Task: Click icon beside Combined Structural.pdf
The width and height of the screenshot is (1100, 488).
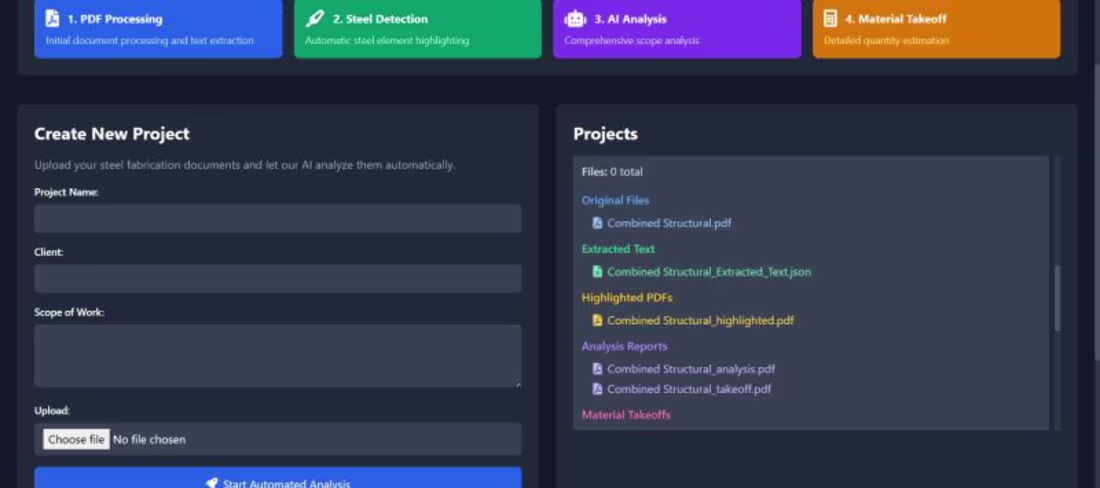Action: click(x=598, y=223)
